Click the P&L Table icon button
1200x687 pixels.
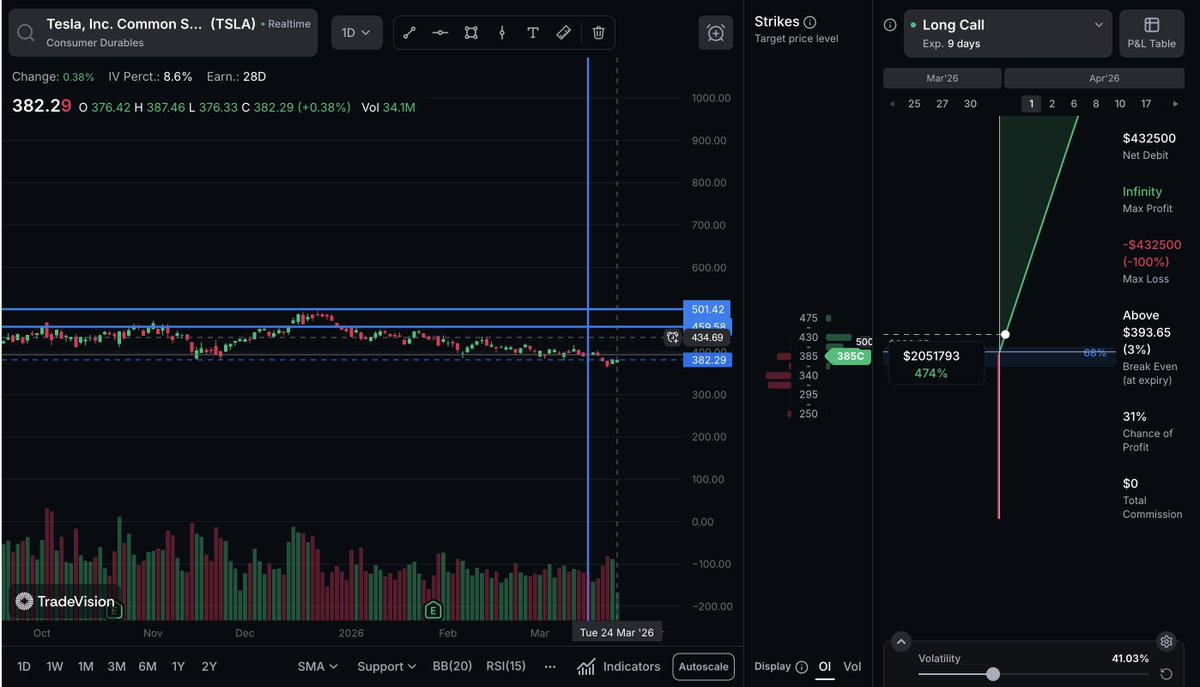tap(1151, 34)
